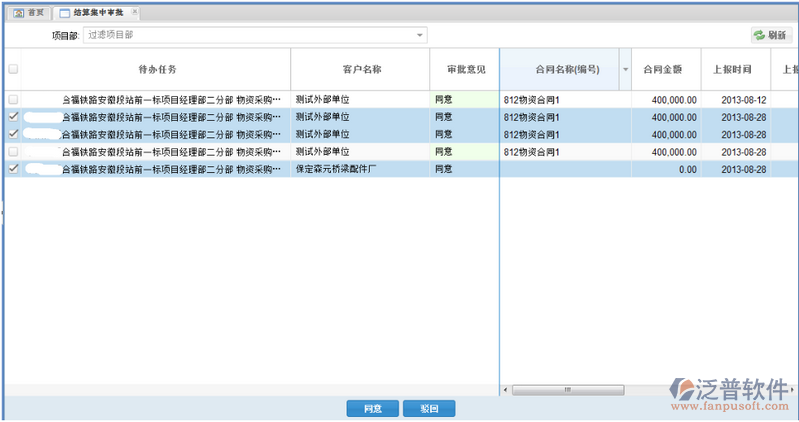
Task: Click the 客户名称 column header
Action: pos(360,70)
